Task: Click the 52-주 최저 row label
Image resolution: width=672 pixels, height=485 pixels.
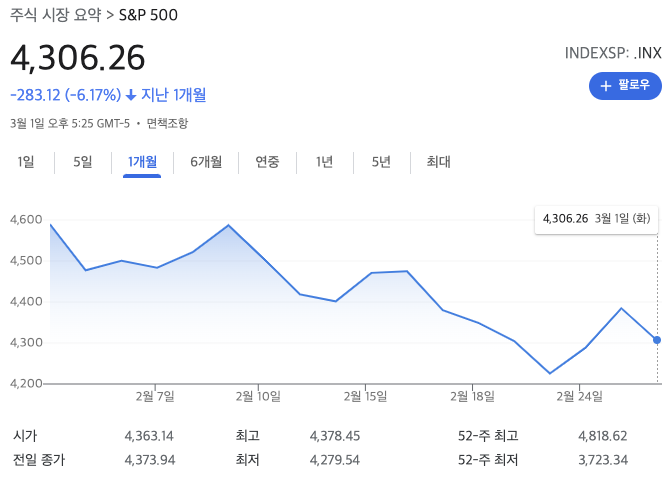Action: [488, 460]
